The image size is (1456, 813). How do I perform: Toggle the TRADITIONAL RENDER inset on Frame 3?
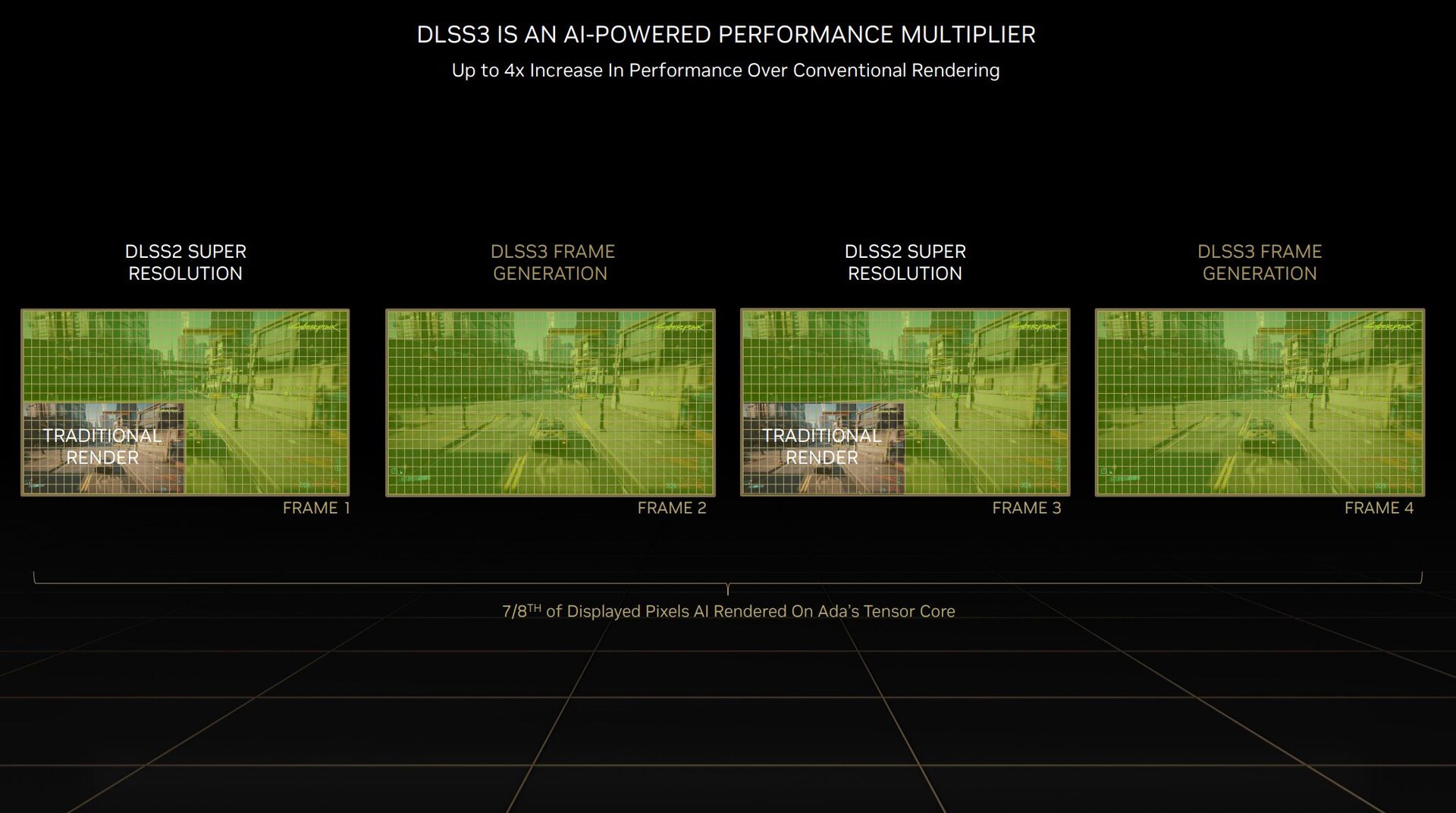coord(821,447)
